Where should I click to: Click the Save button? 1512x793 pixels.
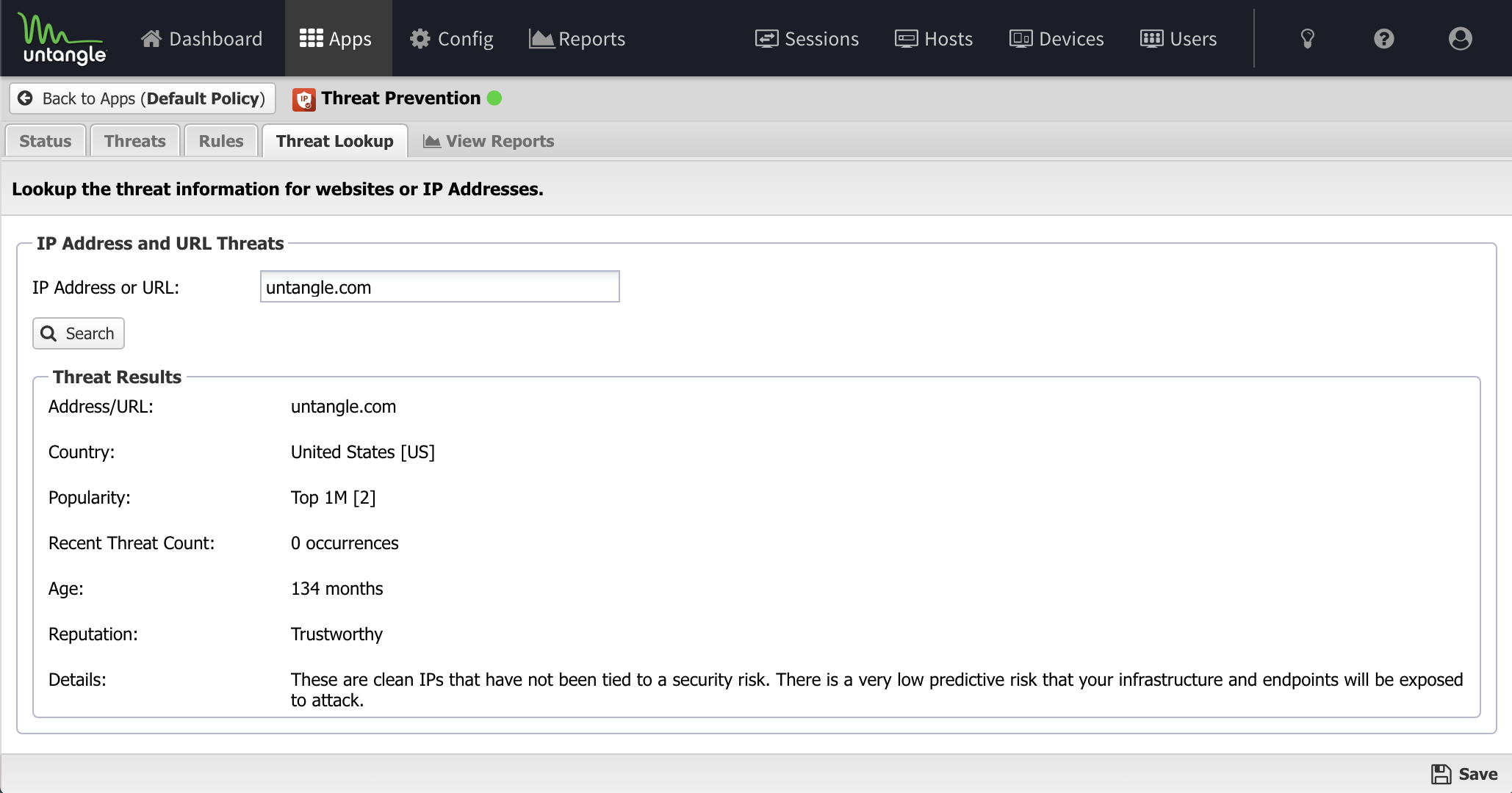(x=1464, y=774)
